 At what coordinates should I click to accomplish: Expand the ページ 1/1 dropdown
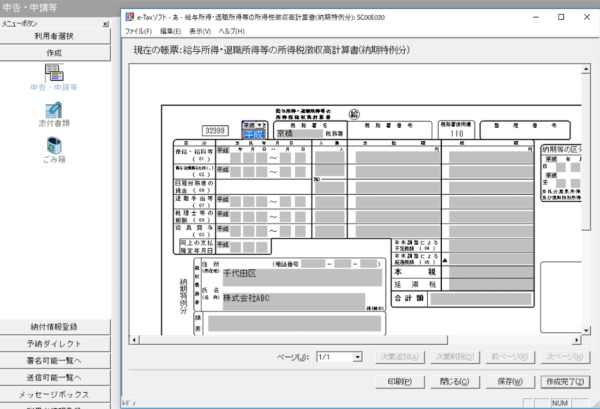[357, 357]
